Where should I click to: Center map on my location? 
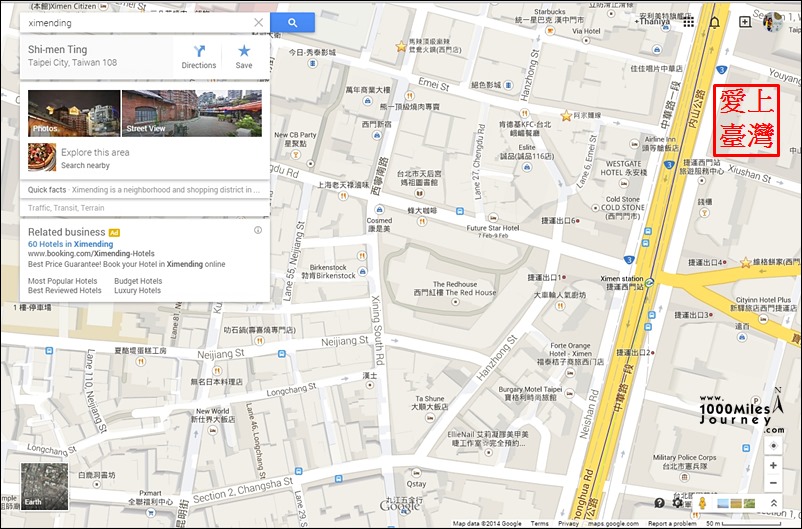pos(773,446)
